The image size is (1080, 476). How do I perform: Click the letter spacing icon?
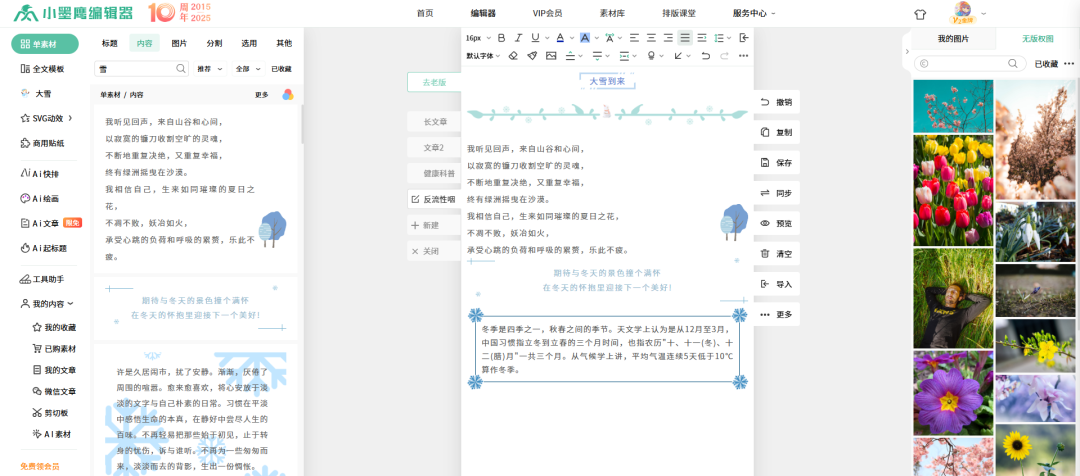click(610, 38)
